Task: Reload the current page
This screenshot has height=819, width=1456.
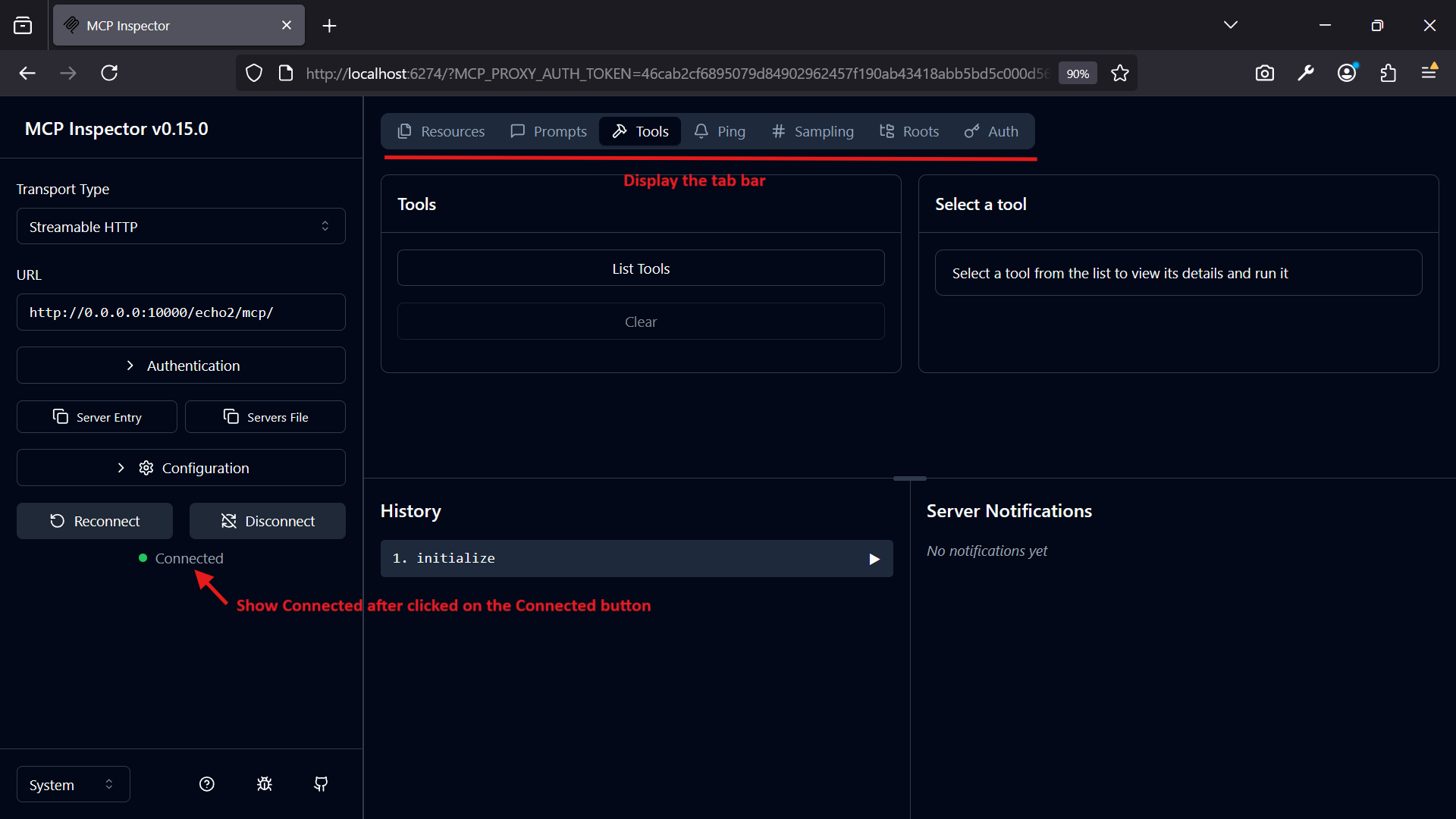Action: 109,74
